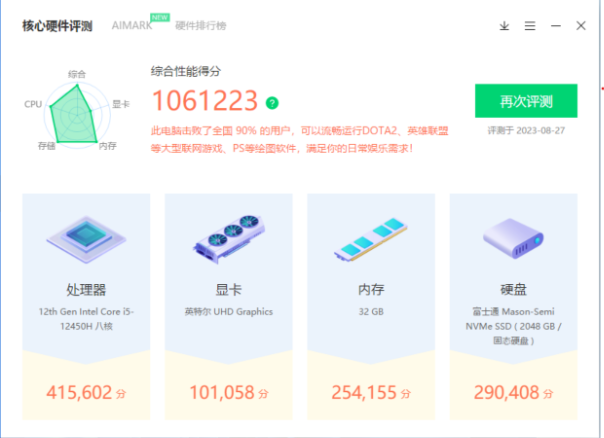Viewport: 604px width, 438px height.
Task: Click the 32 GB memory text
Action: 371,311
